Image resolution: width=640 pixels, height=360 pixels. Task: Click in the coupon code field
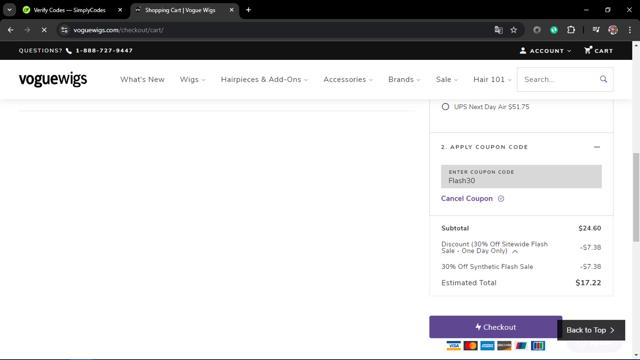point(521,176)
